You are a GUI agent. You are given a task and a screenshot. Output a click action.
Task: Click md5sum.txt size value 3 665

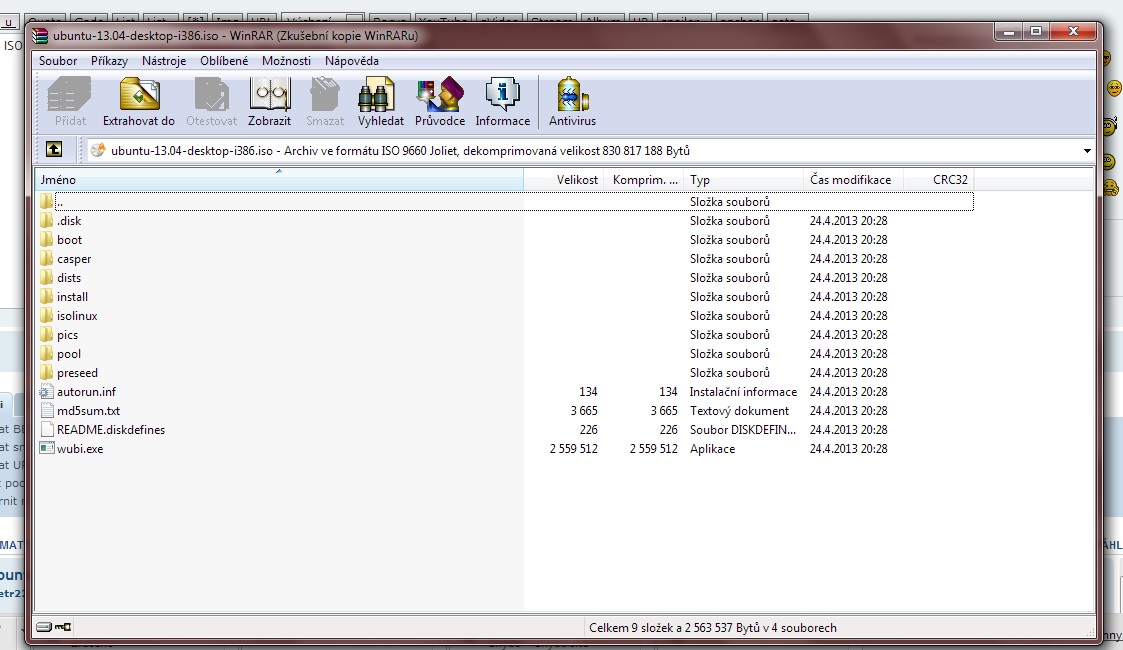584,411
